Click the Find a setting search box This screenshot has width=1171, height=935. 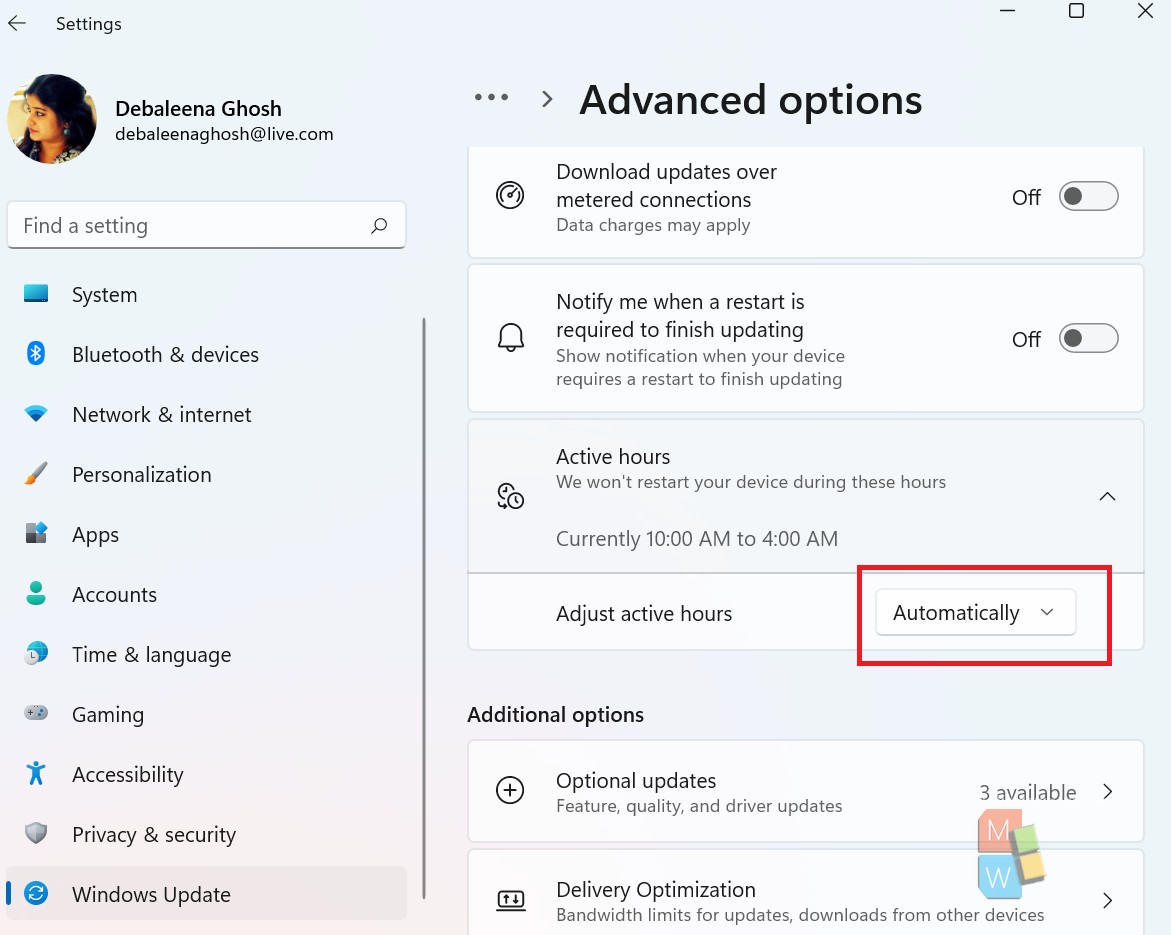click(206, 225)
